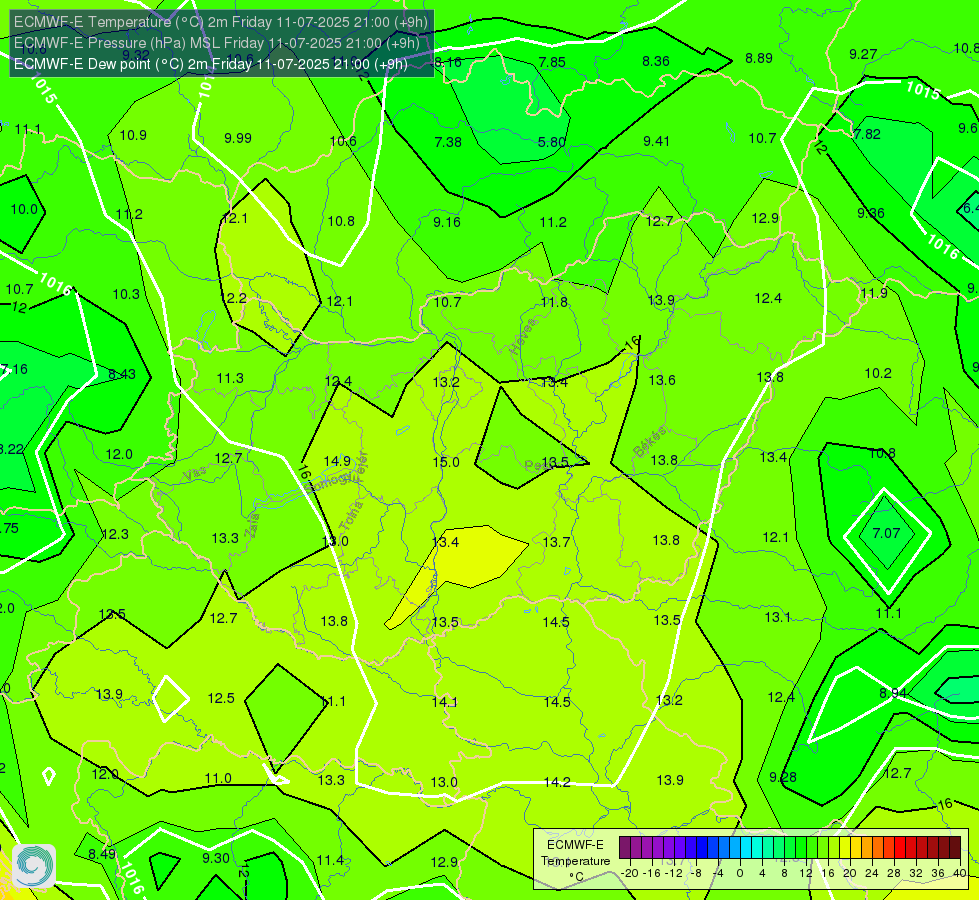979x900 pixels.
Task: Select the ECMWF-E Temperature 2m legend line
Action: [x=221, y=22]
